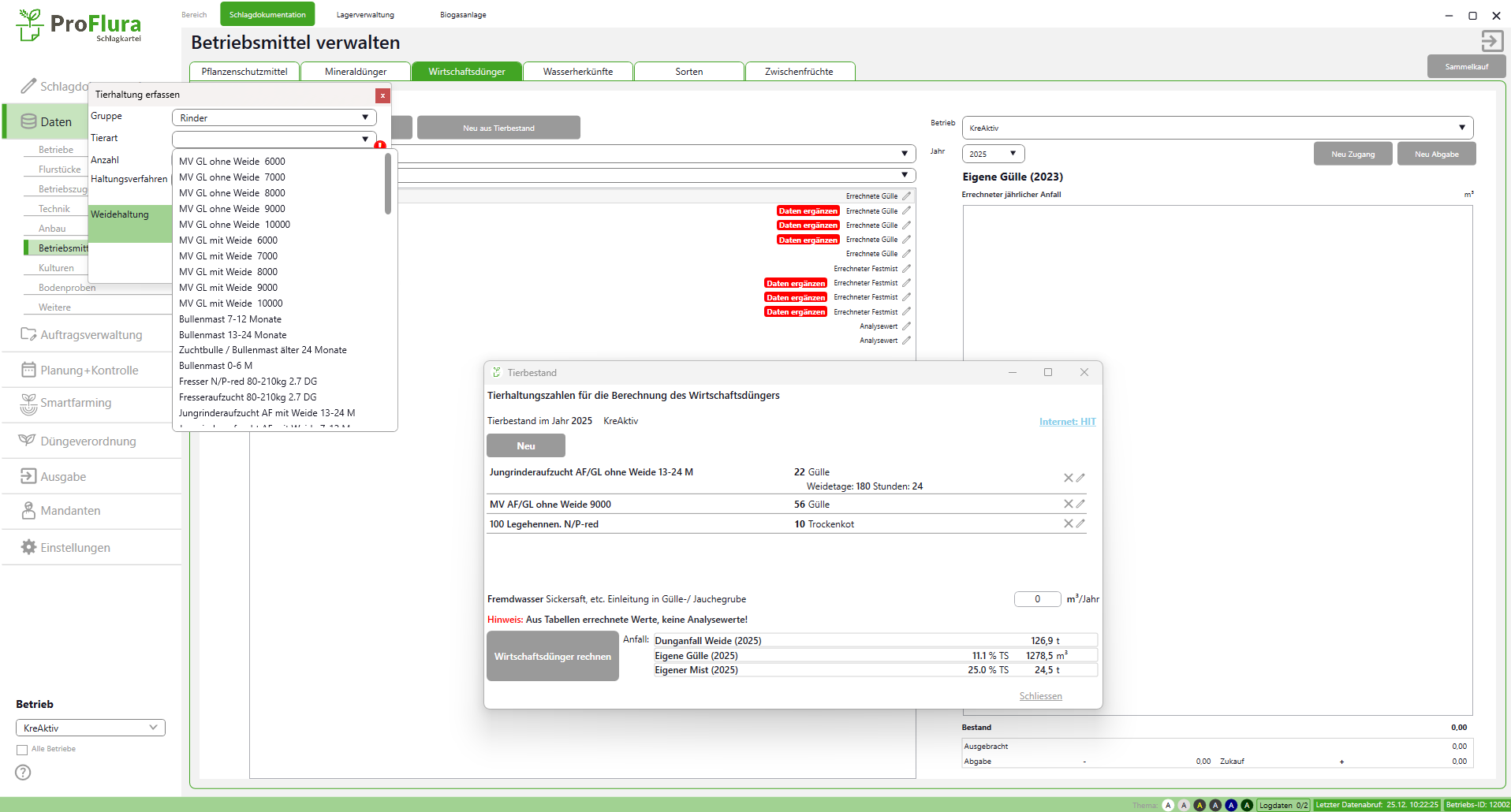Image resolution: width=1511 pixels, height=812 pixels.
Task: Click the Fremdwasser m³/Jahr input field
Action: (x=1037, y=599)
